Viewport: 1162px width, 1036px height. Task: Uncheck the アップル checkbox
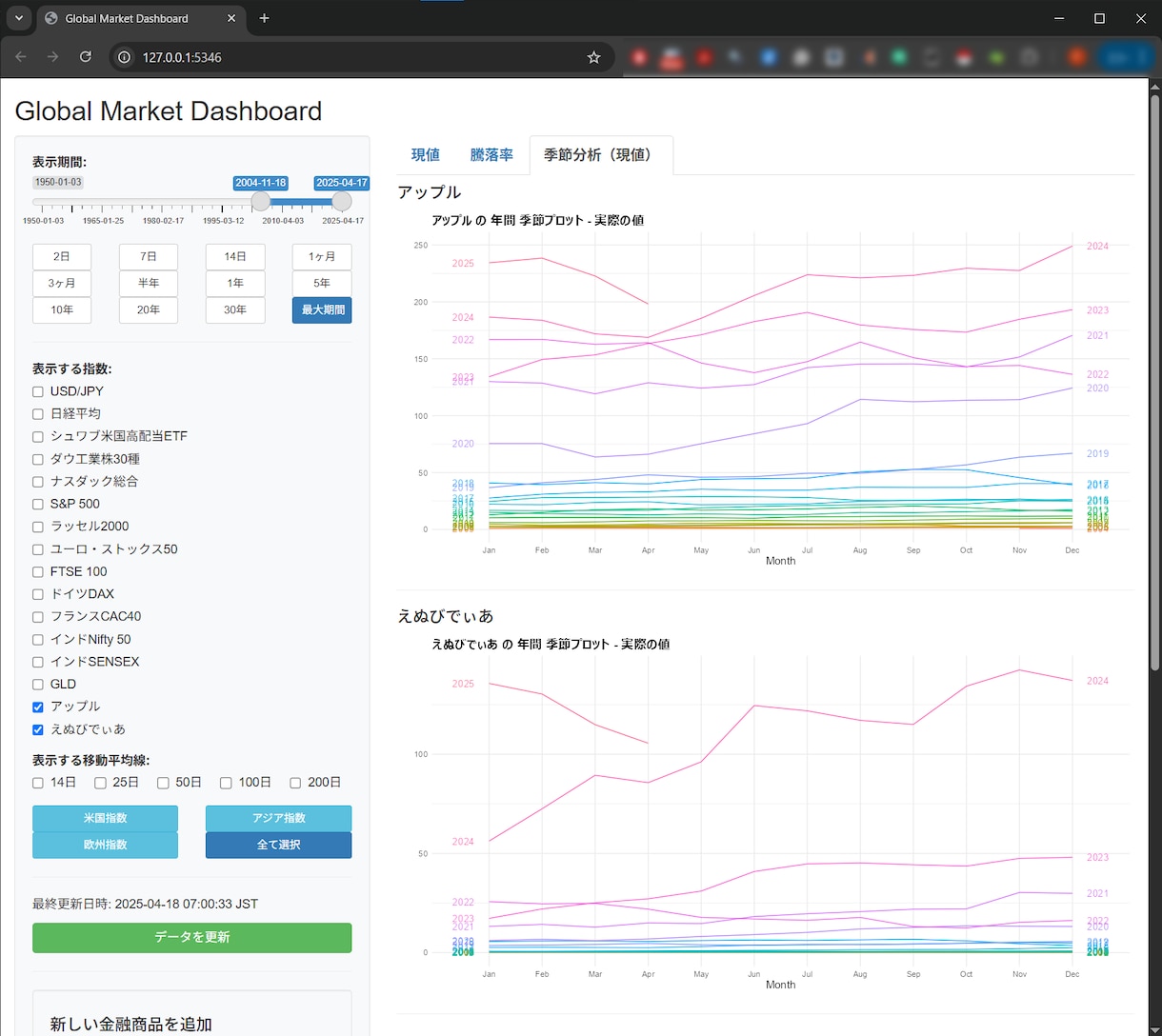pos(38,707)
